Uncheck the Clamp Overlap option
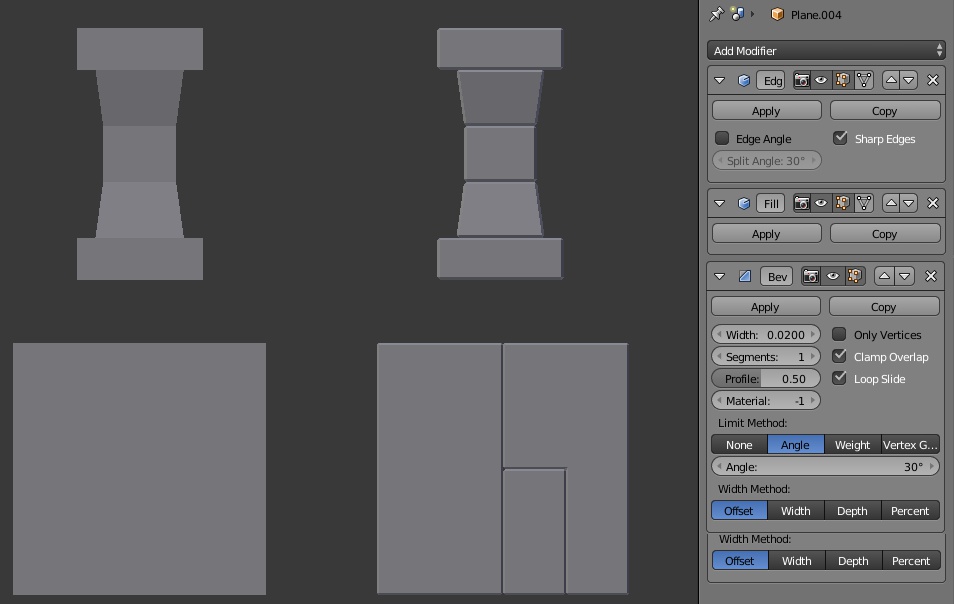 tap(839, 356)
